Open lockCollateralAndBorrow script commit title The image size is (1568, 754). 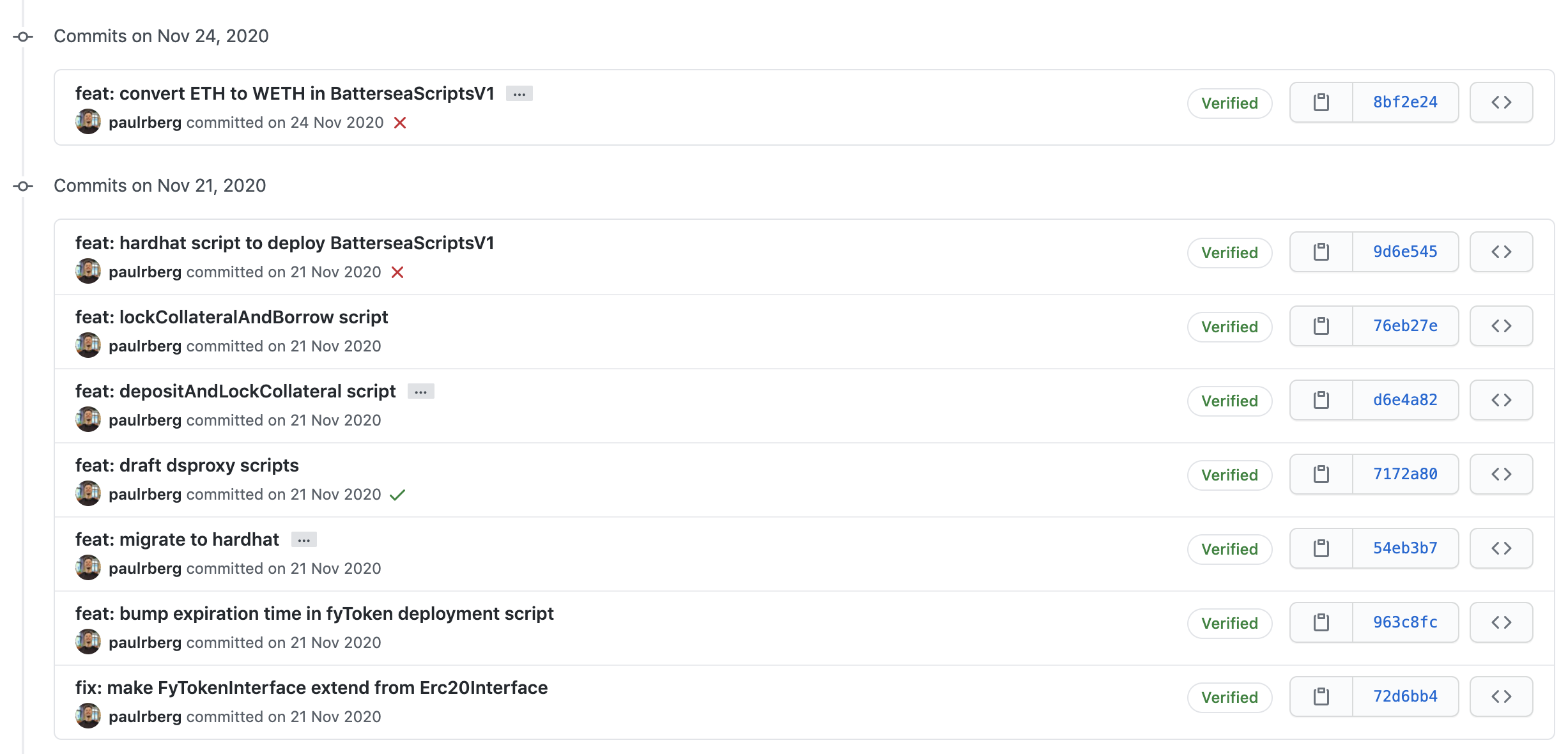231,317
